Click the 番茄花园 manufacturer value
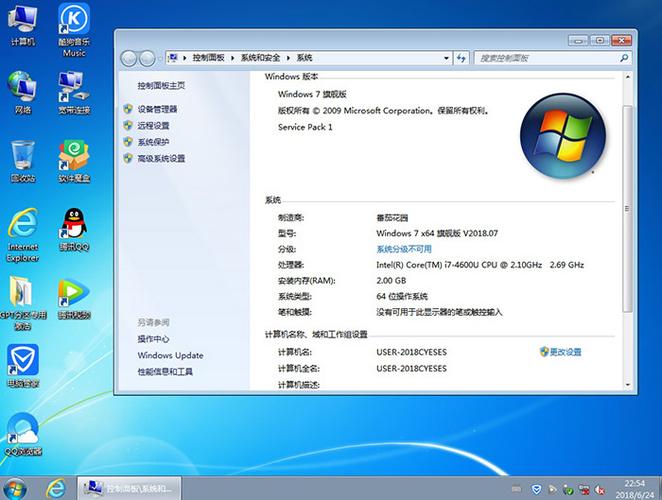Viewport: 662px width, 500px height. pyautogui.click(x=392, y=218)
